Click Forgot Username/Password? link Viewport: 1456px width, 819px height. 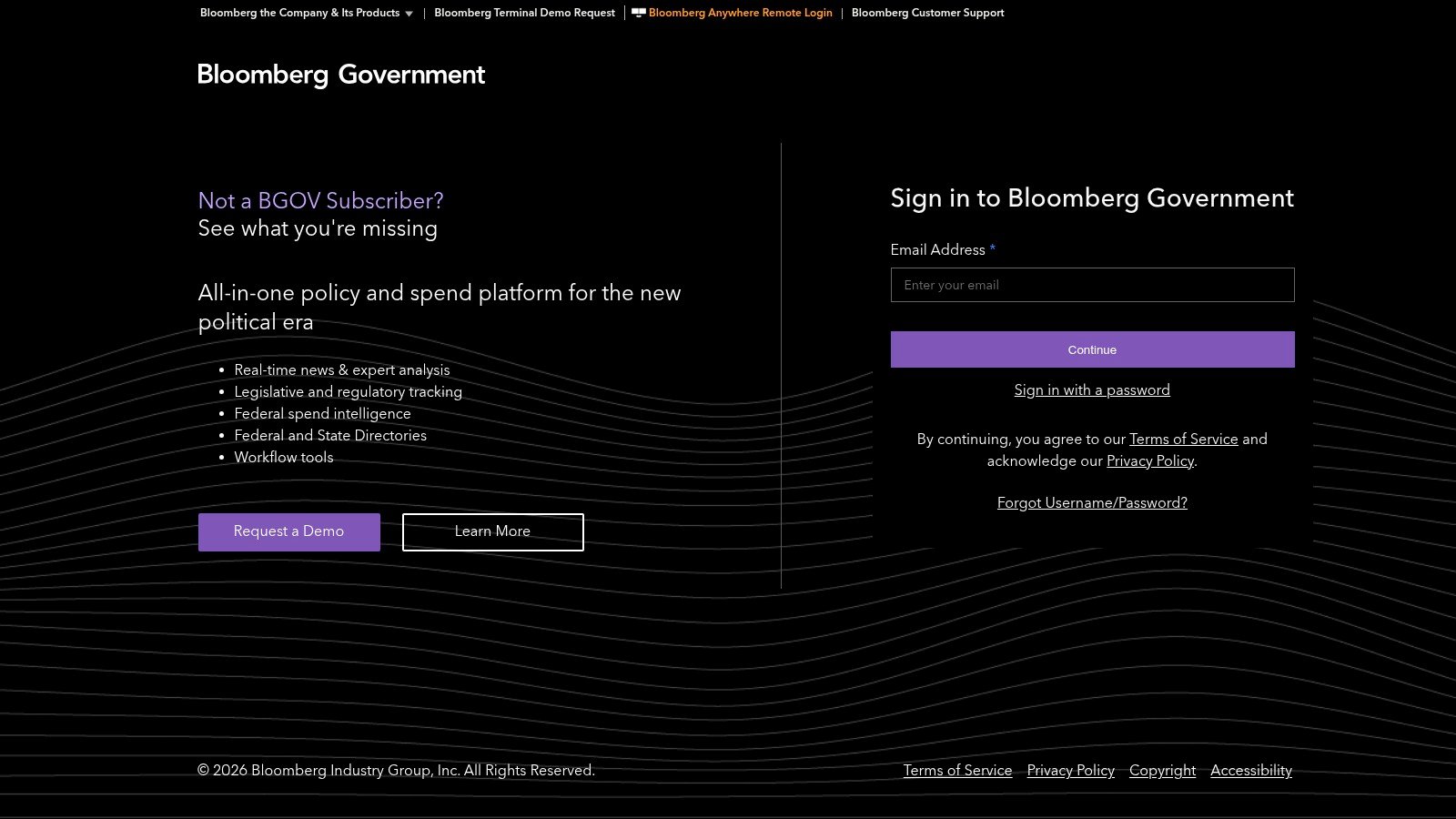[1092, 503]
